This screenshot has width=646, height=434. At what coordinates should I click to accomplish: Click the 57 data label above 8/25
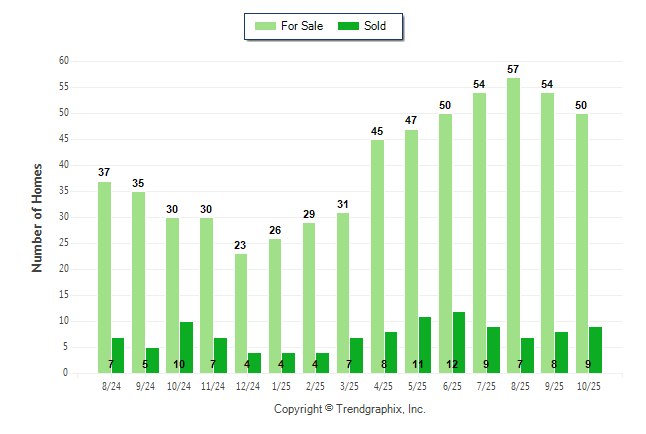(x=513, y=70)
